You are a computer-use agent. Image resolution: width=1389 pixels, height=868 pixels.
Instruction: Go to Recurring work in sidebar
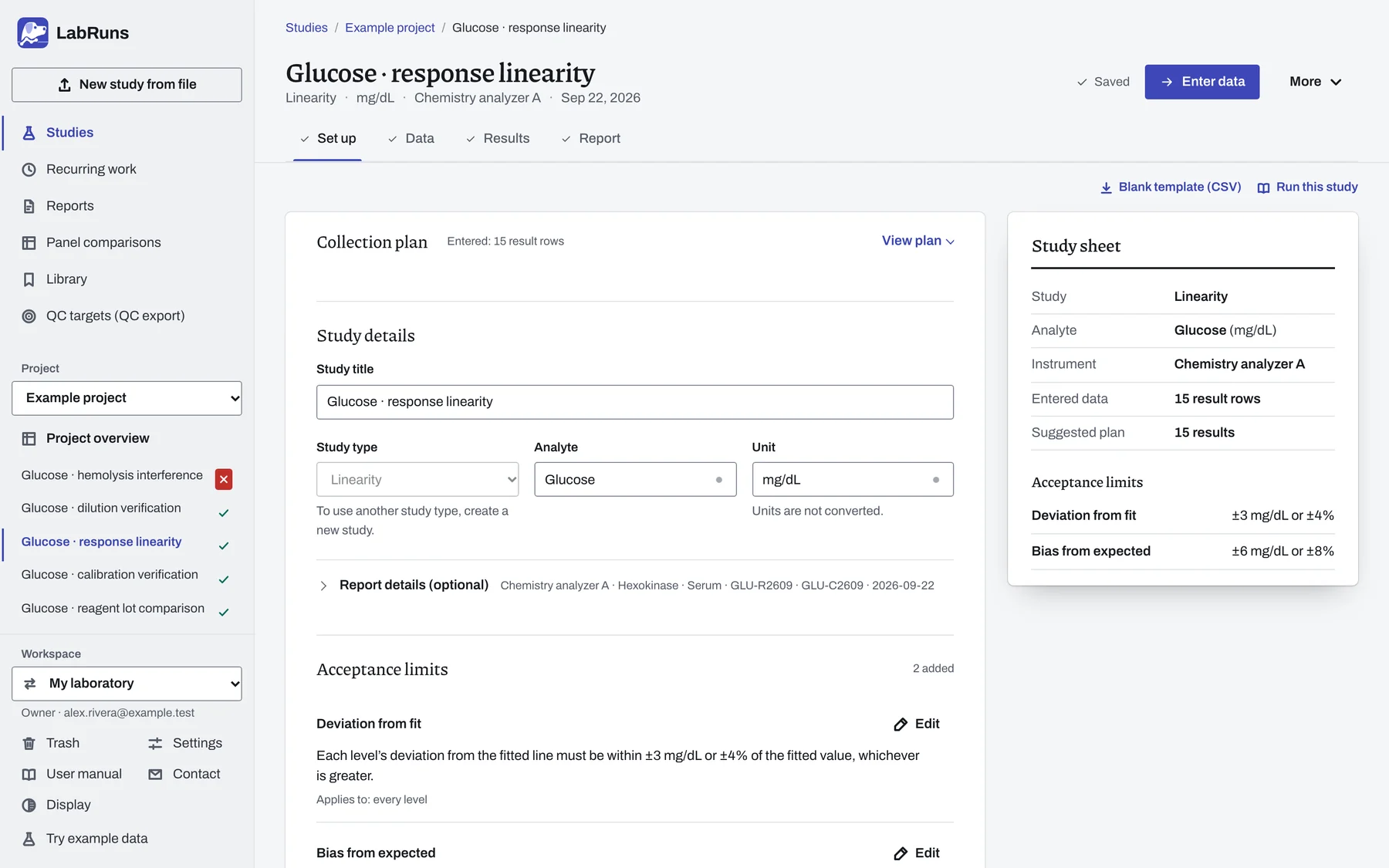click(91, 170)
